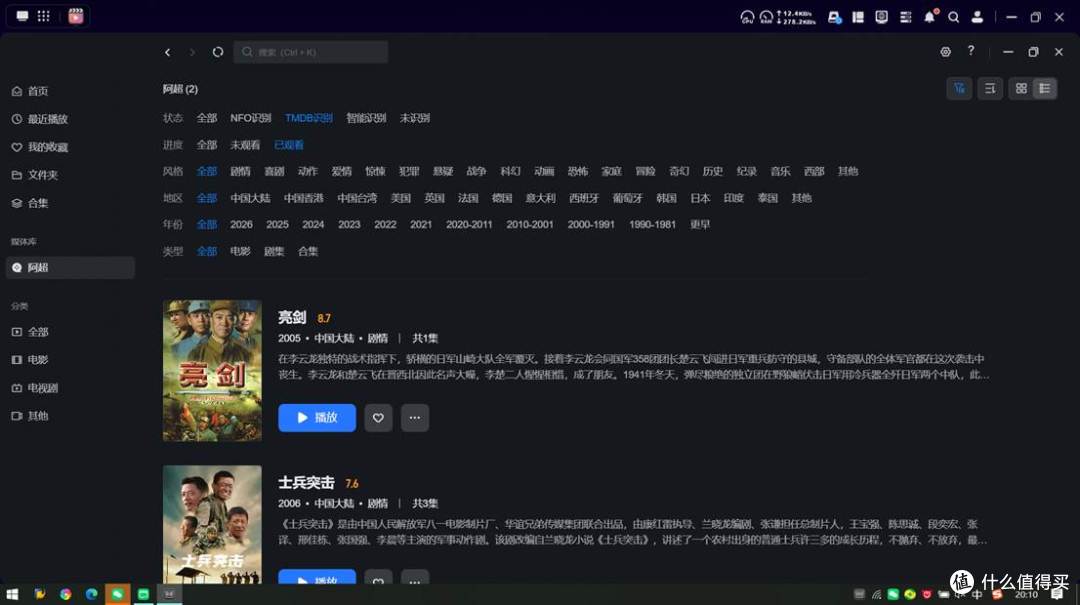Open the sort order icon
The width and height of the screenshot is (1080, 605).
(990, 88)
